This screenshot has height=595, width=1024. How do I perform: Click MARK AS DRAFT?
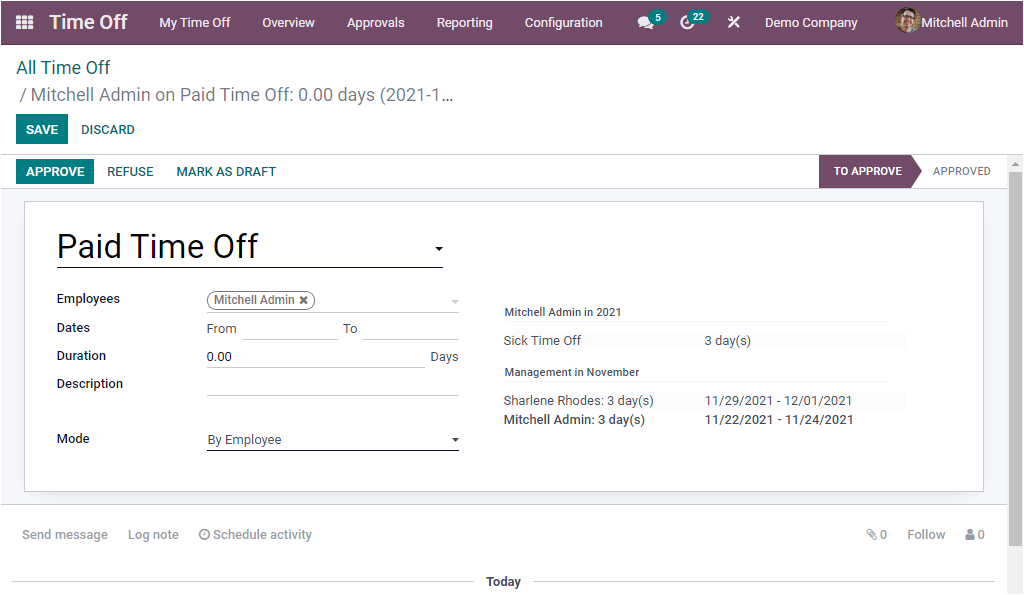[225, 171]
